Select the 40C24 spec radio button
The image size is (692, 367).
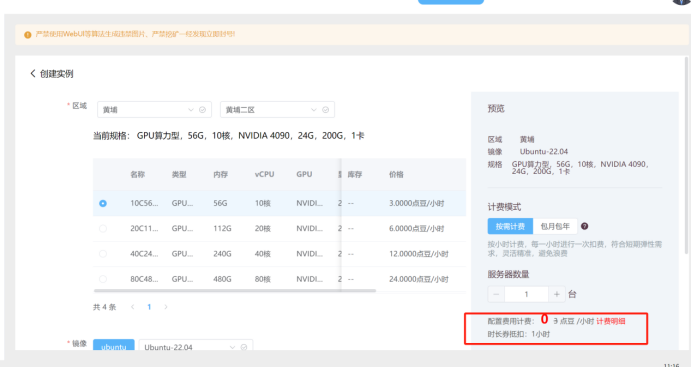click(x=103, y=254)
